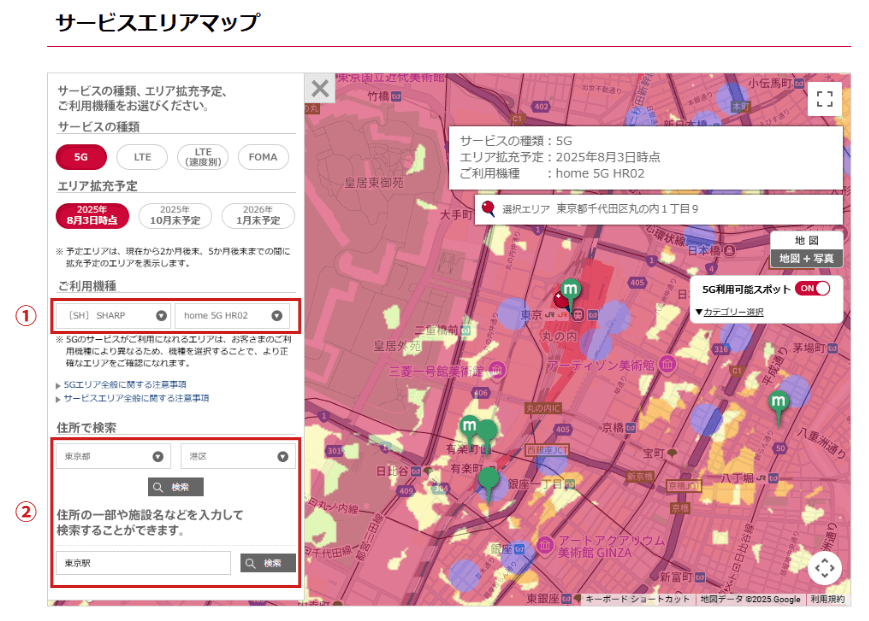Click the 選択エリア address box
Viewport: 869px width, 621px height.
659,209
